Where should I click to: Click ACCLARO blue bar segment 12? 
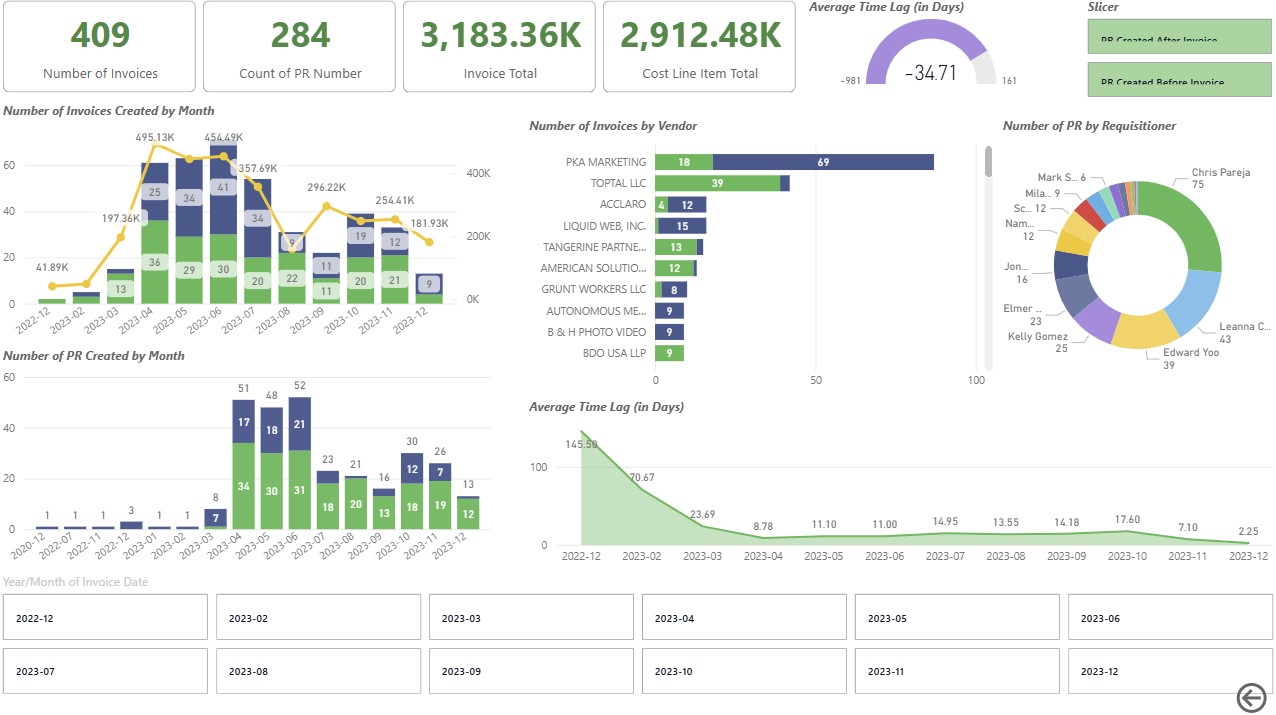[x=687, y=204]
